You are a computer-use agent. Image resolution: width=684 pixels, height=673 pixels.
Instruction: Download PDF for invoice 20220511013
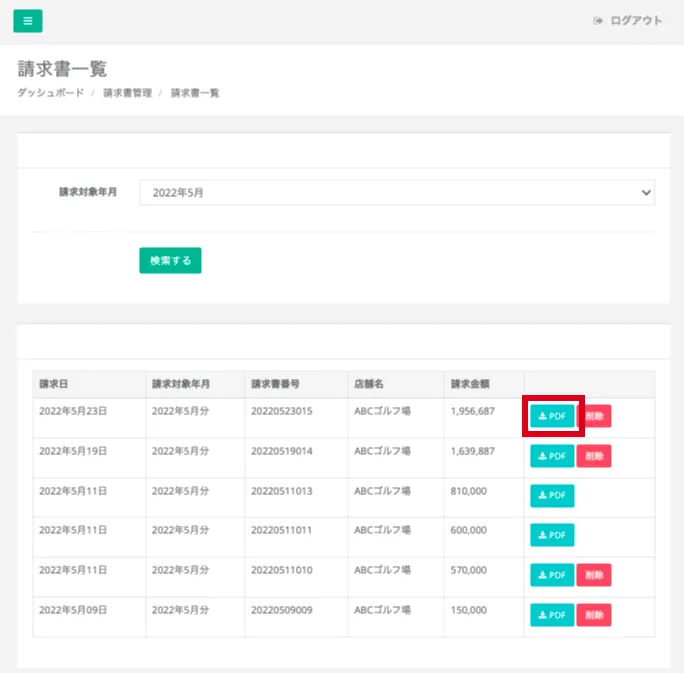coord(552,495)
